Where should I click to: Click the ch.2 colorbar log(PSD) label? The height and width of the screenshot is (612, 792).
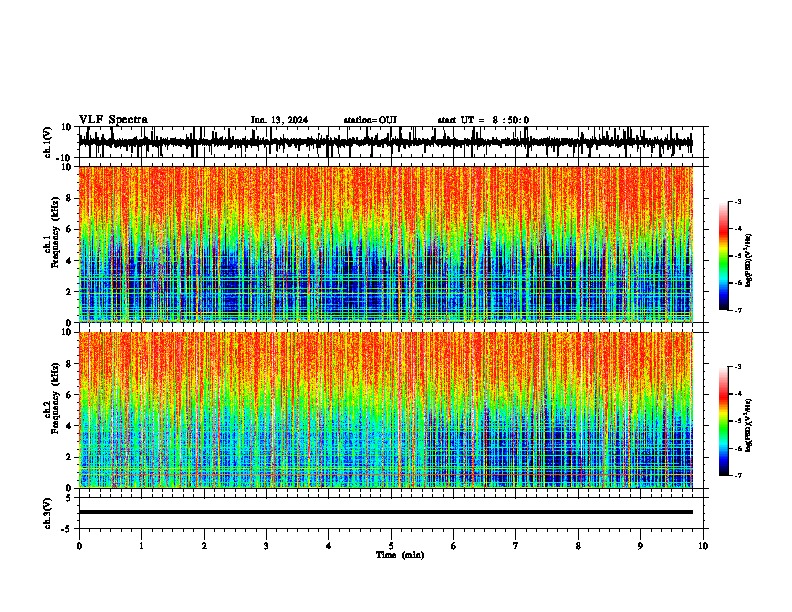pyautogui.click(x=749, y=425)
